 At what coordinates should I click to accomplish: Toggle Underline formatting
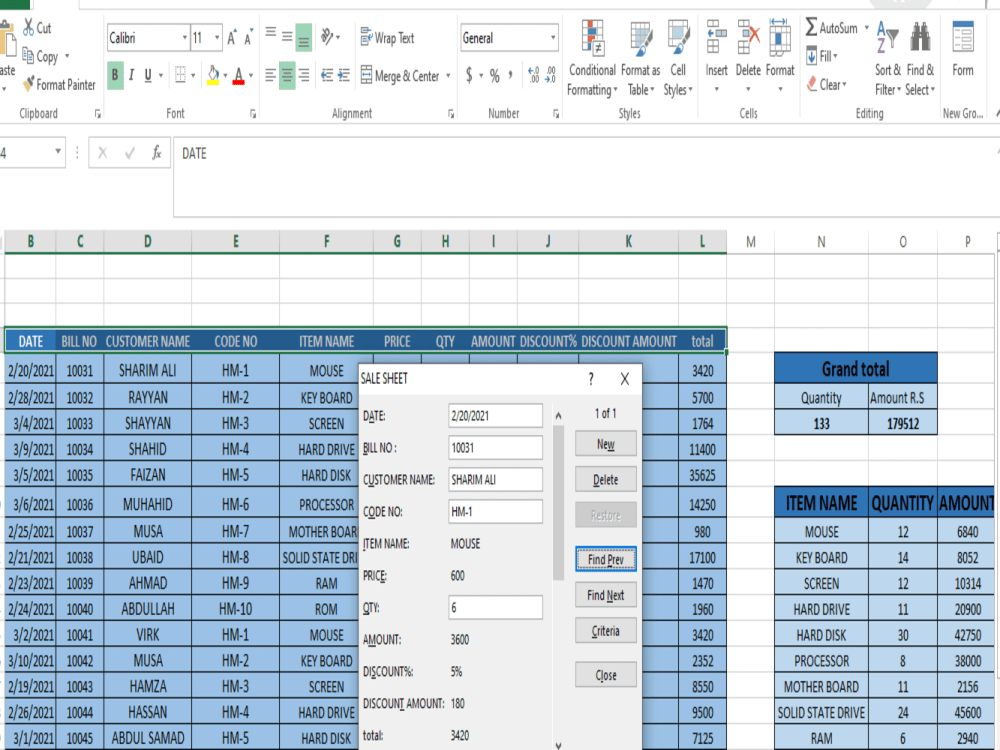[148, 75]
